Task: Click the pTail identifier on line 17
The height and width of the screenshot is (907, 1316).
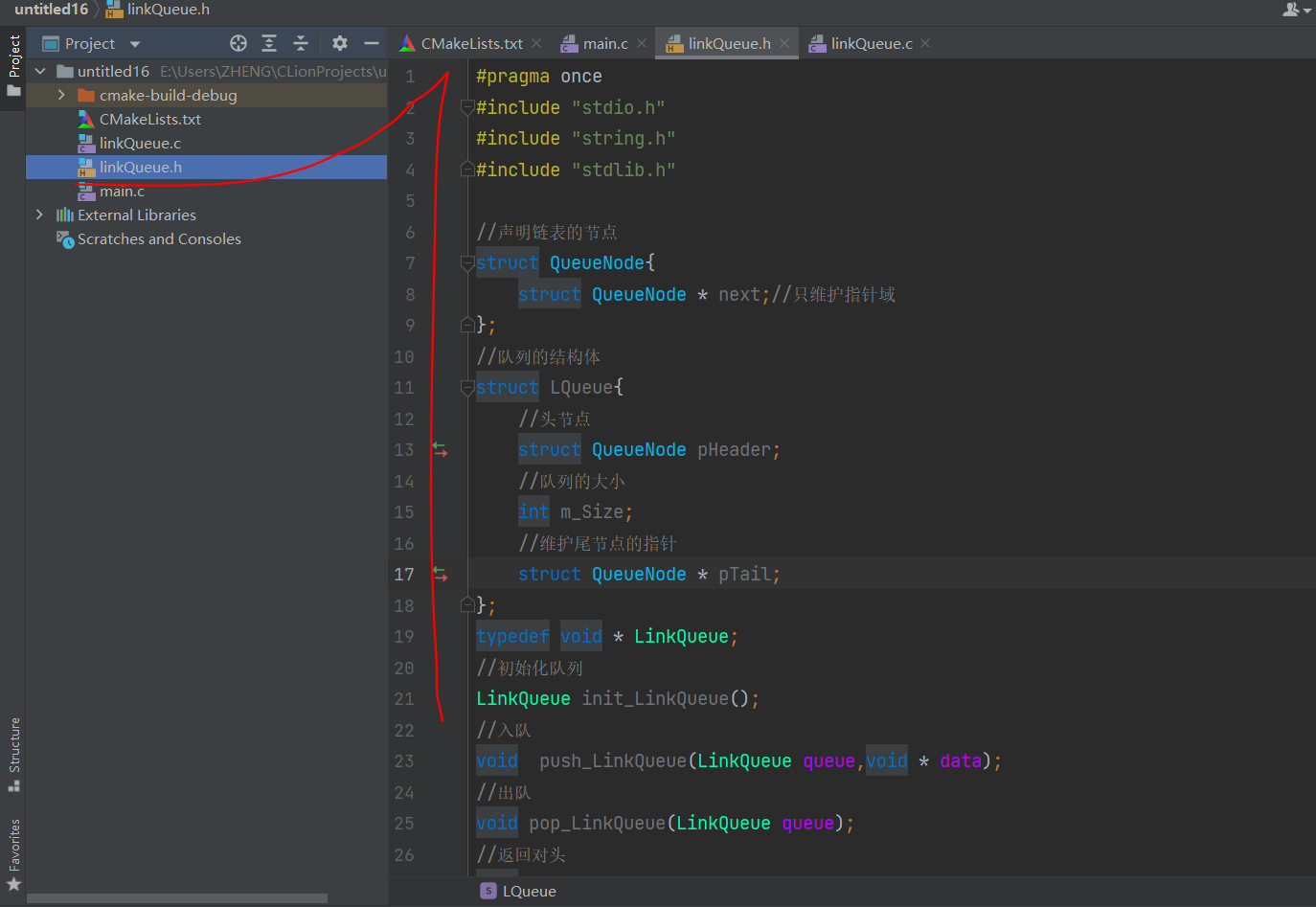Action: pos(744,574)
